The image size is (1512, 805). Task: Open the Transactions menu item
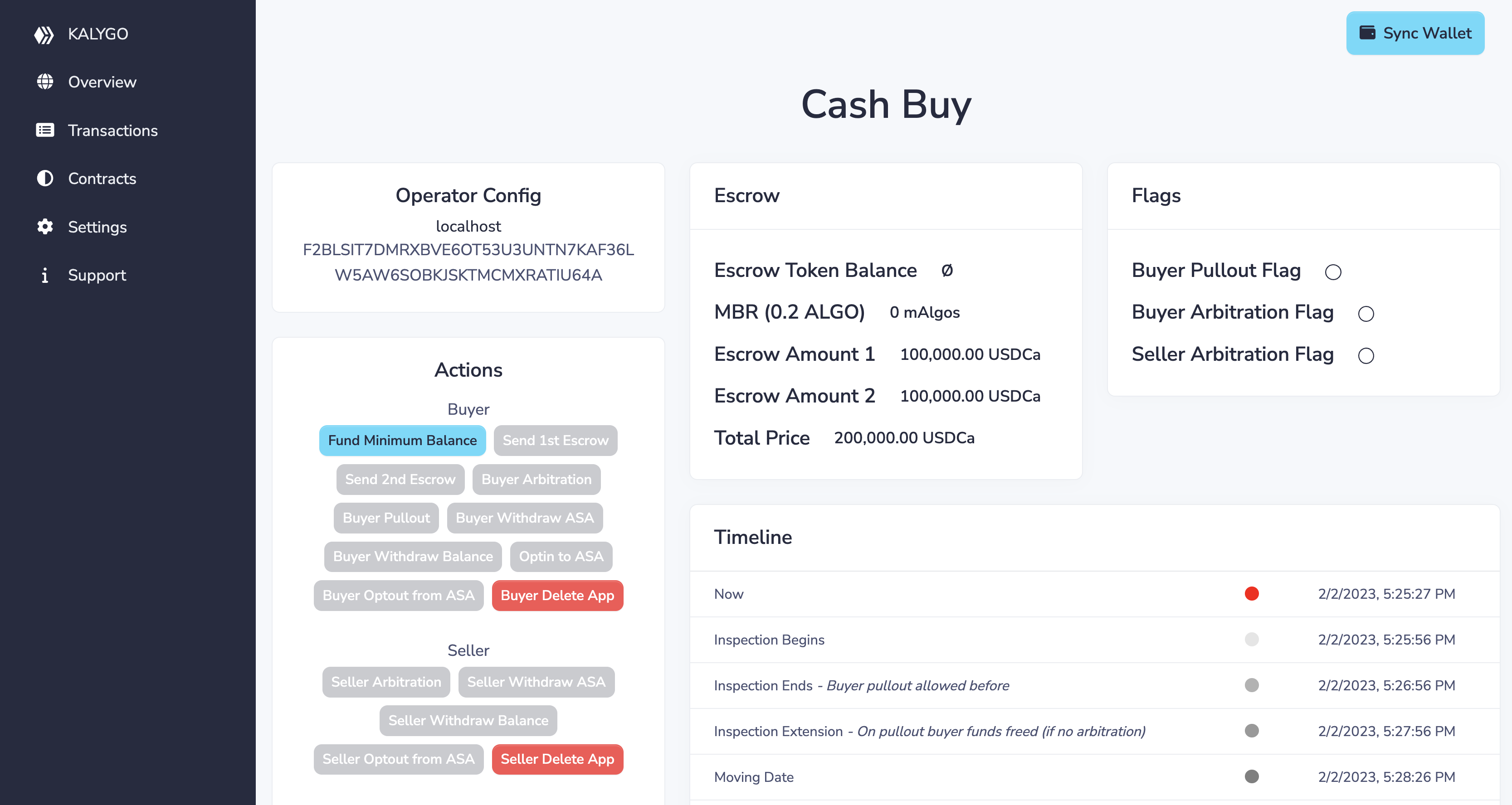(x=112, y=130)
